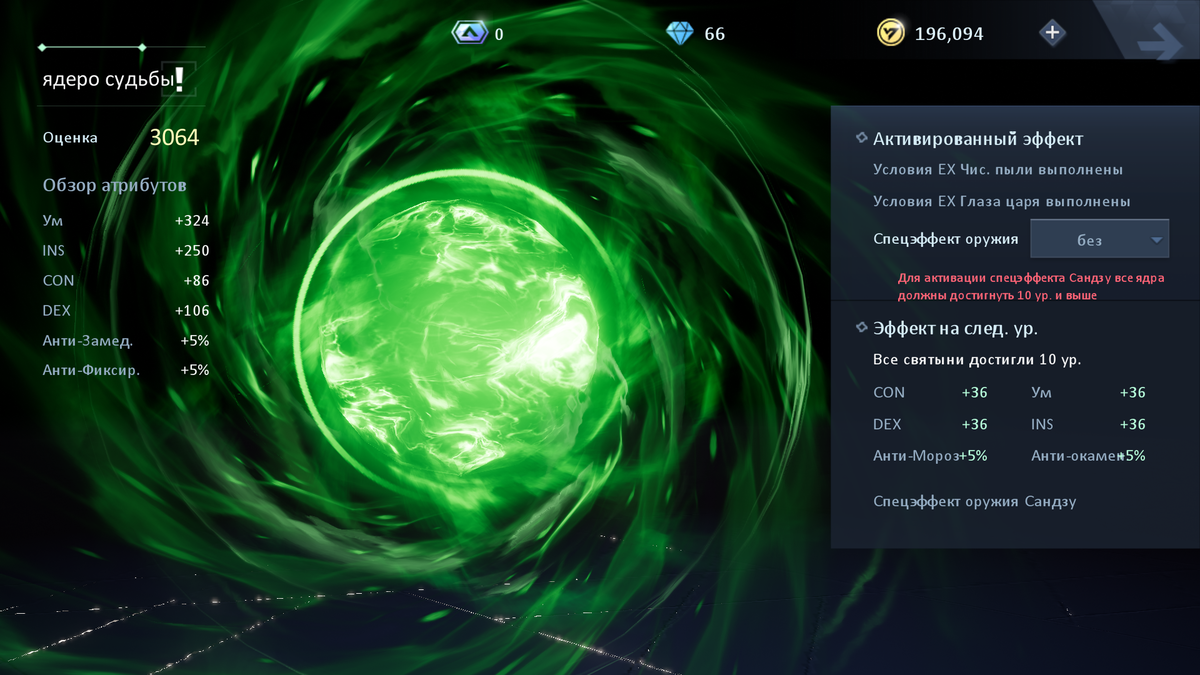Click the Анти-Замед. +5% row
This screenshot has height=675, width=1200.
click(x=126, y=341)
